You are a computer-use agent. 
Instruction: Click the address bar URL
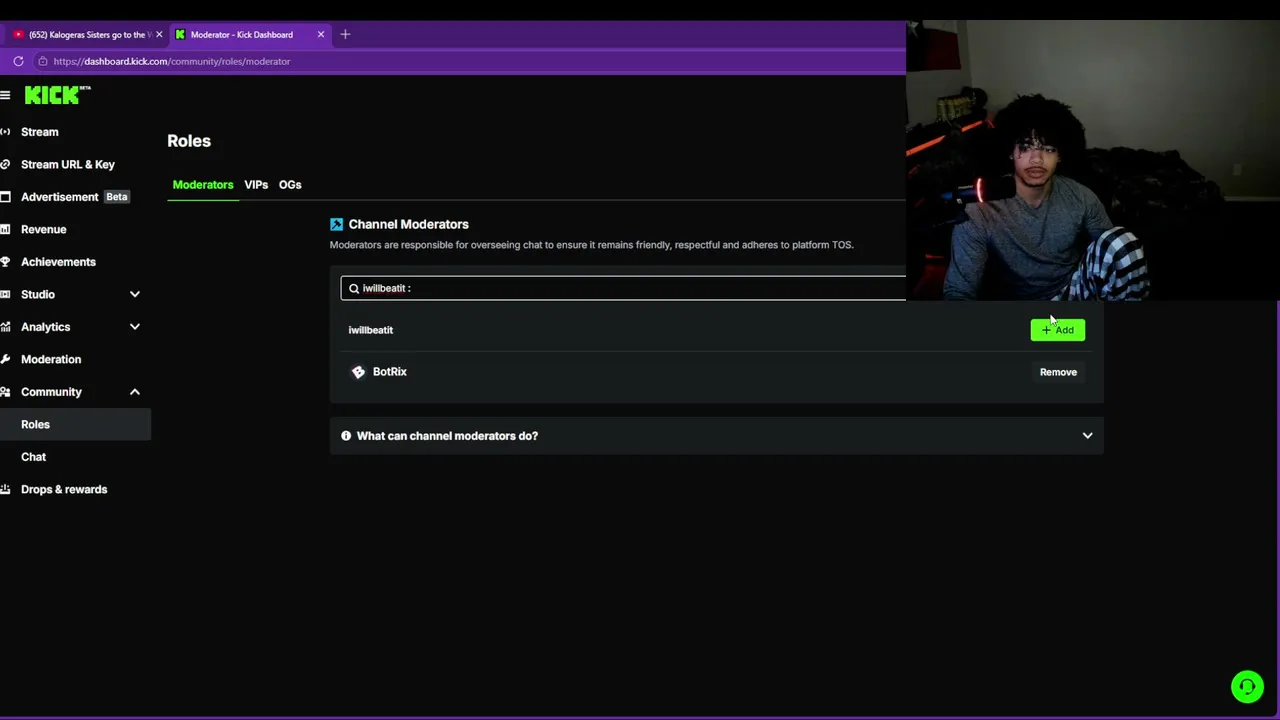[x=172, y=61]
